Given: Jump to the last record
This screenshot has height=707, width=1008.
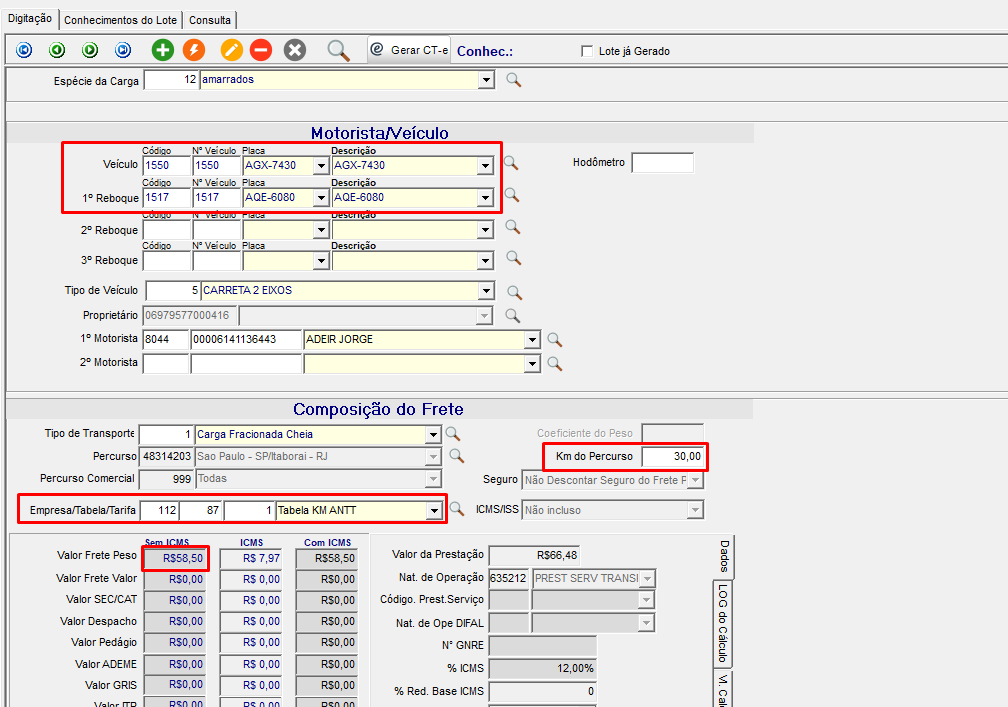Looking at the screenshot, I should pos(123,50).
